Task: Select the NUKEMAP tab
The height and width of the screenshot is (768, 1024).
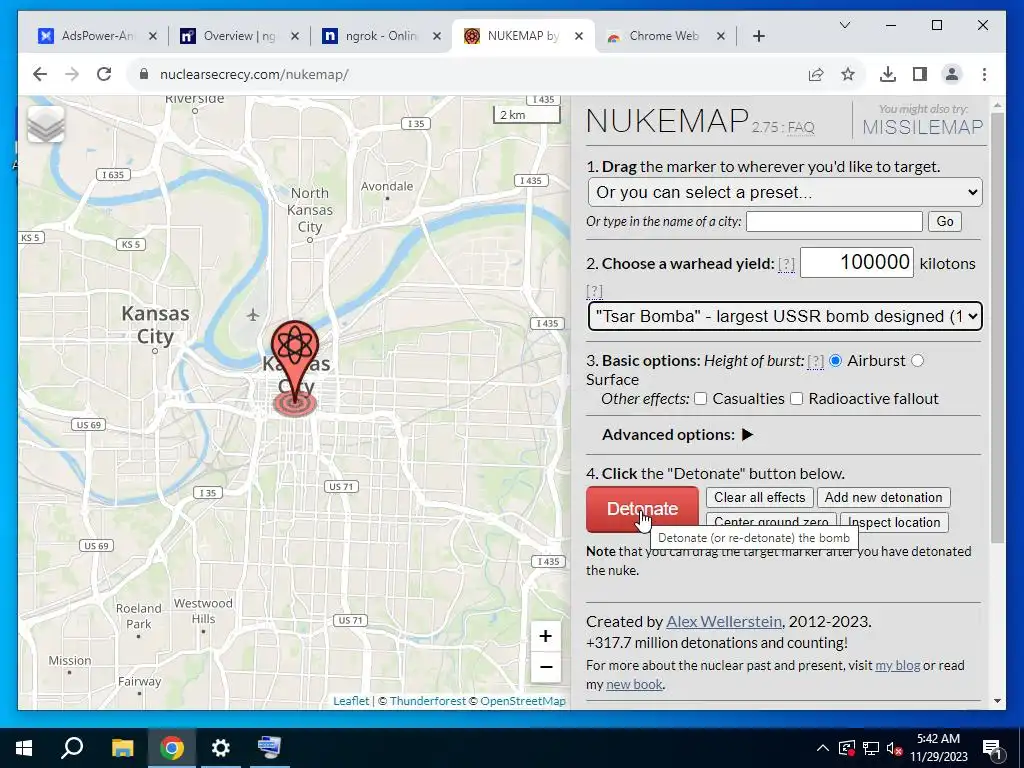Action: click(x=522, y=36)
